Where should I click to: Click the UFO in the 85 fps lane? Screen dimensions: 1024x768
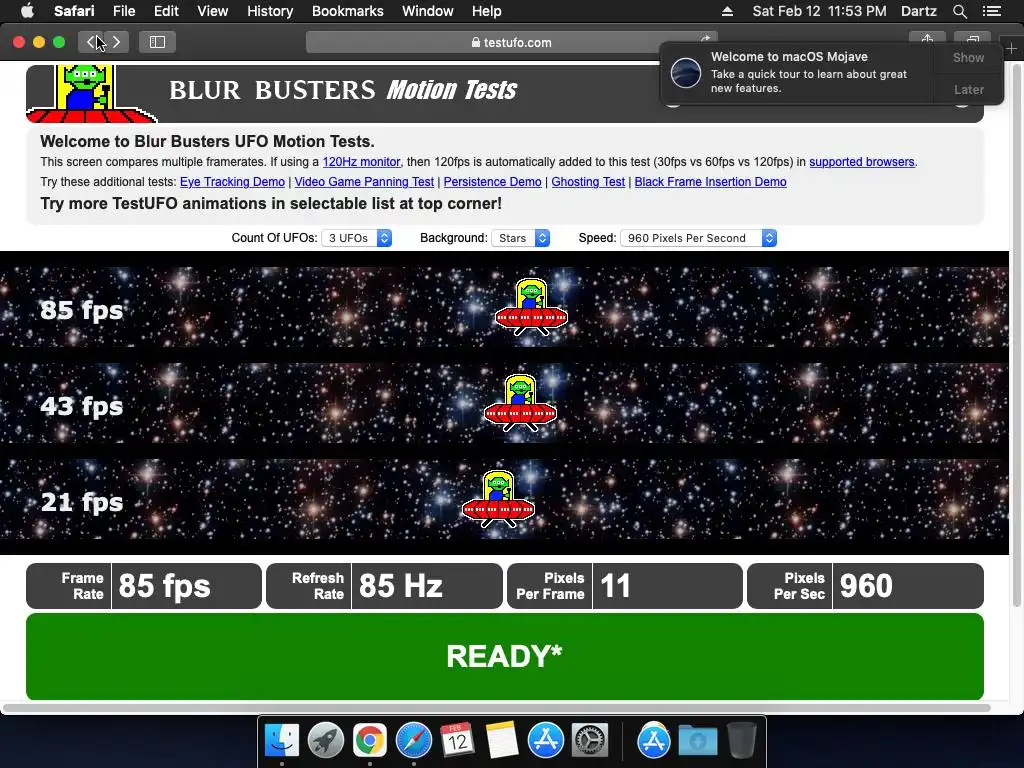coord(531,308)
